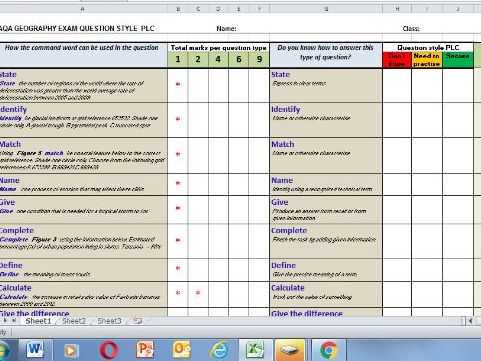
Task: Switch to the Sheet1 tab
Action: (38, 321)
